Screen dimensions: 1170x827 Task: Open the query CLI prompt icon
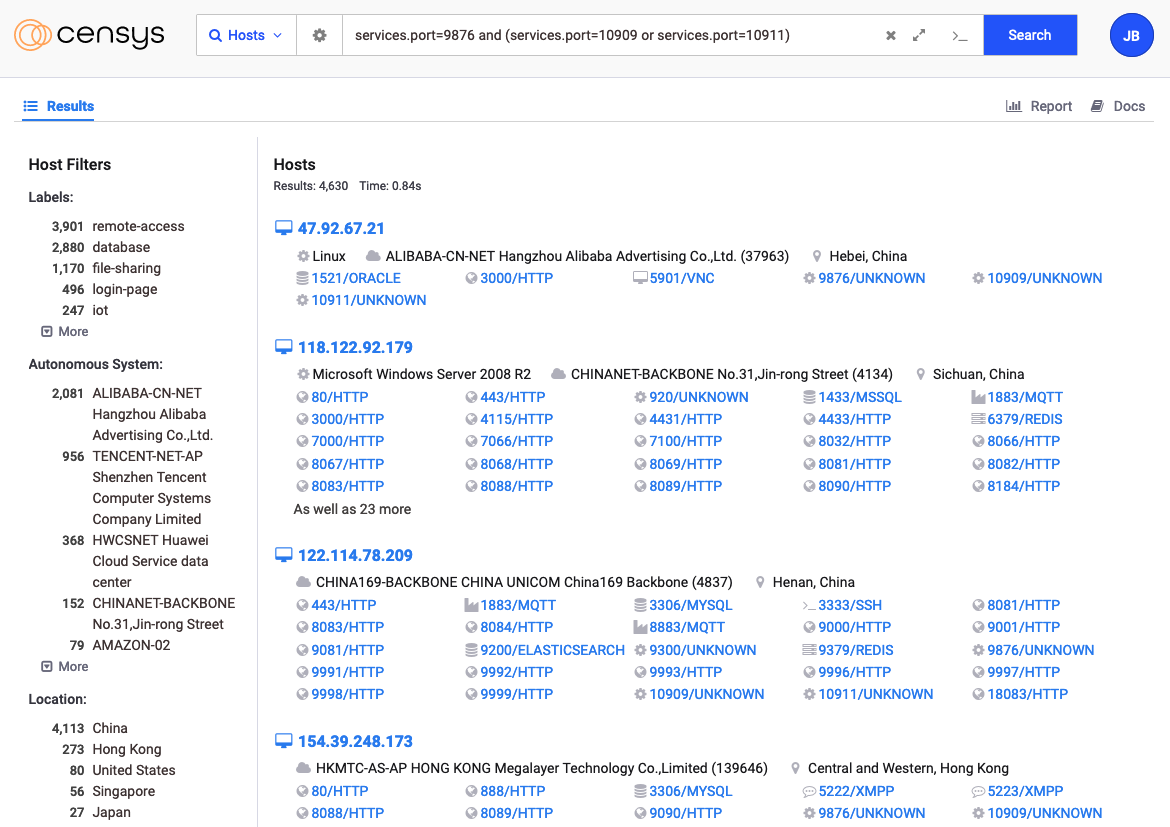(x=959, y=36)
